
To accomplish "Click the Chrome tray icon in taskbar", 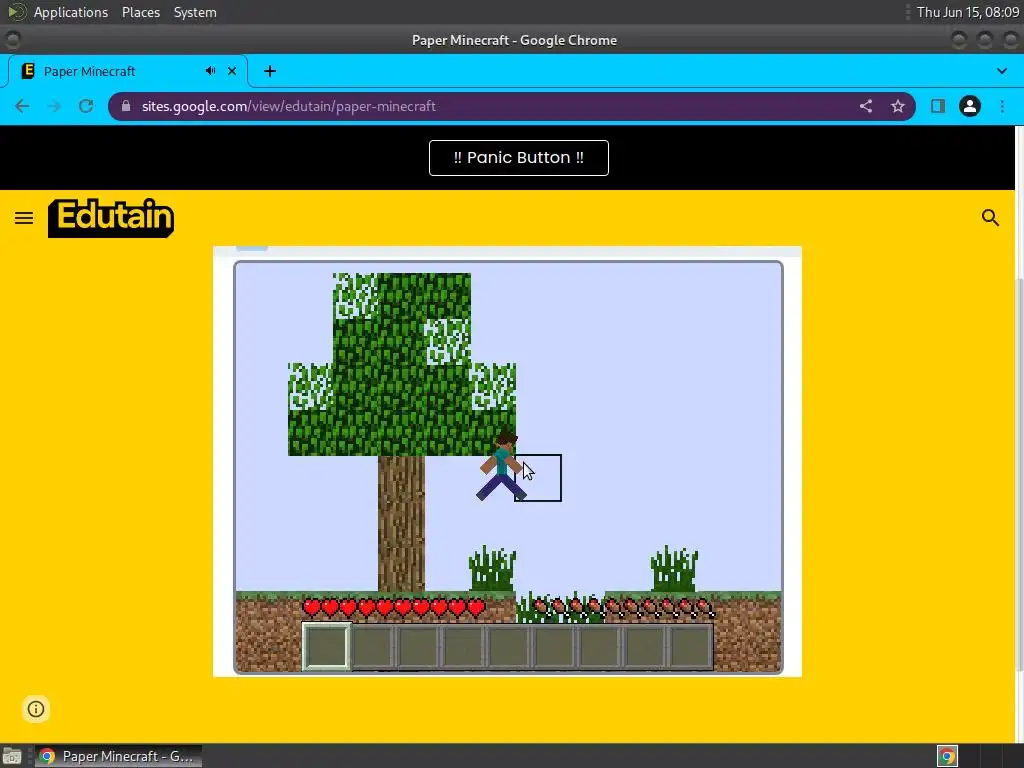I will coord(947,756).
